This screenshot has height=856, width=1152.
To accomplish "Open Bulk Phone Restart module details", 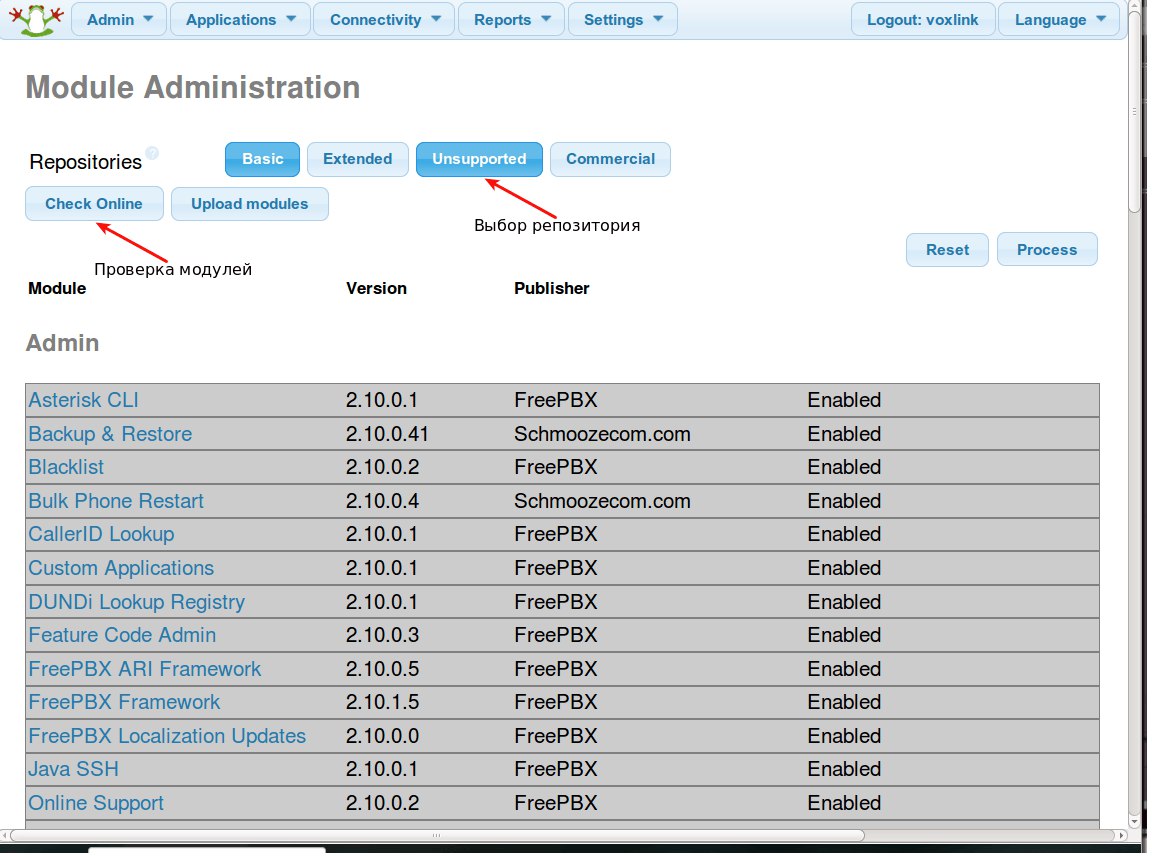I will click(116, 501).
